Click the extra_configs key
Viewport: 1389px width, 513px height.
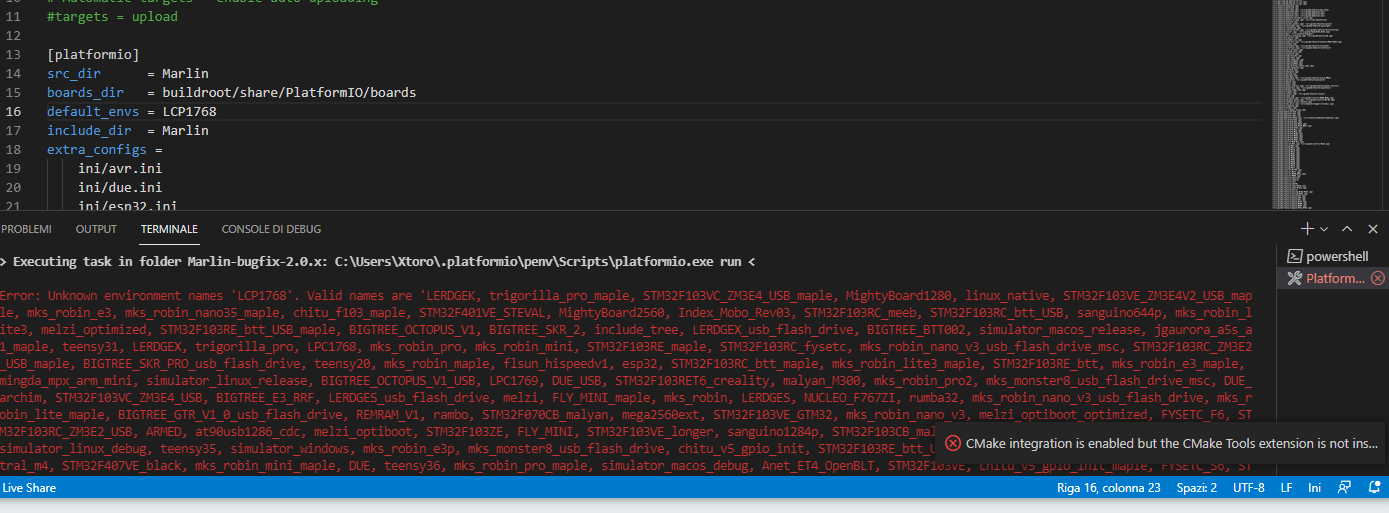(97, 149)
